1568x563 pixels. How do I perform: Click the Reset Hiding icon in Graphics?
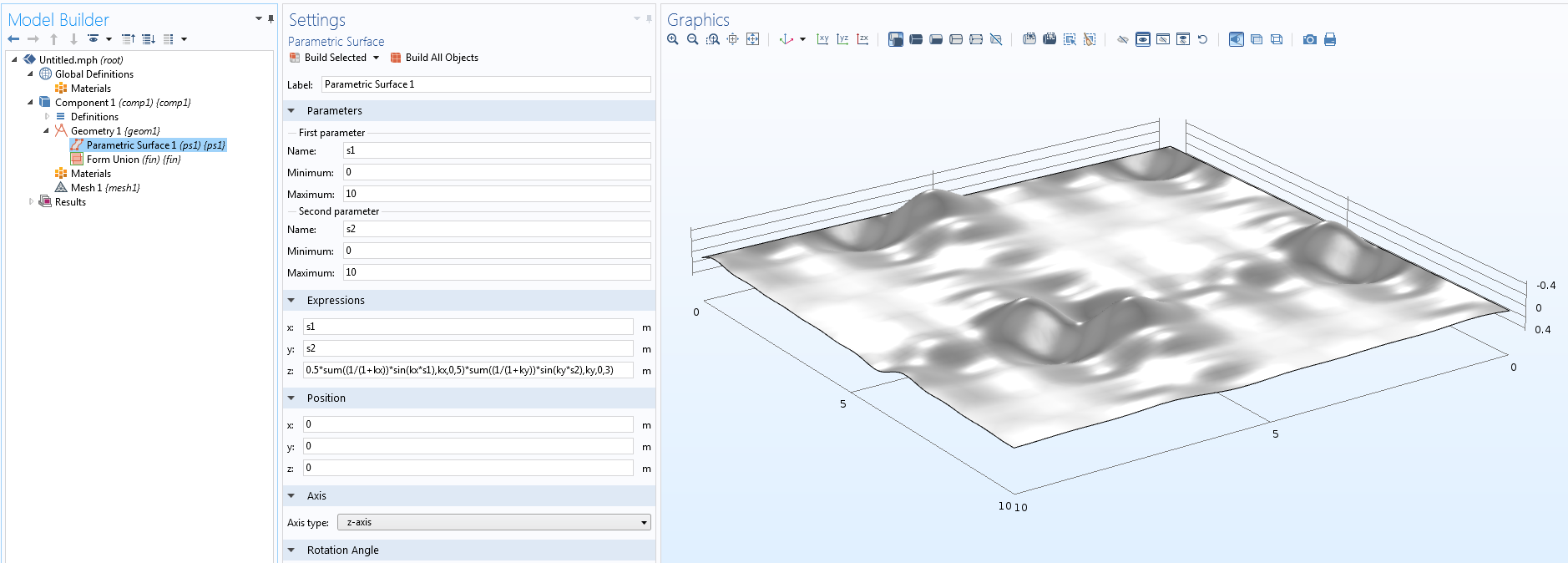tap(1202, 39)
